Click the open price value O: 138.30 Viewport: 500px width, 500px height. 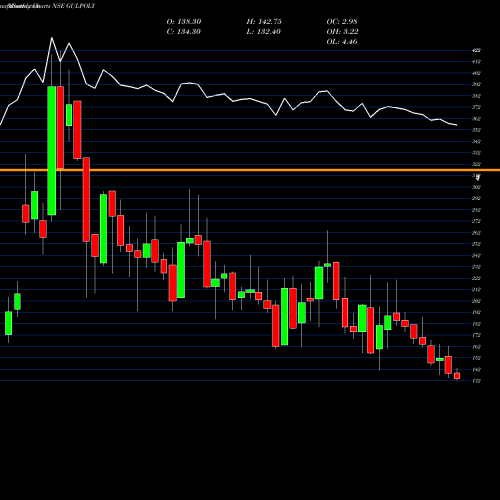[x=184, y=22]
